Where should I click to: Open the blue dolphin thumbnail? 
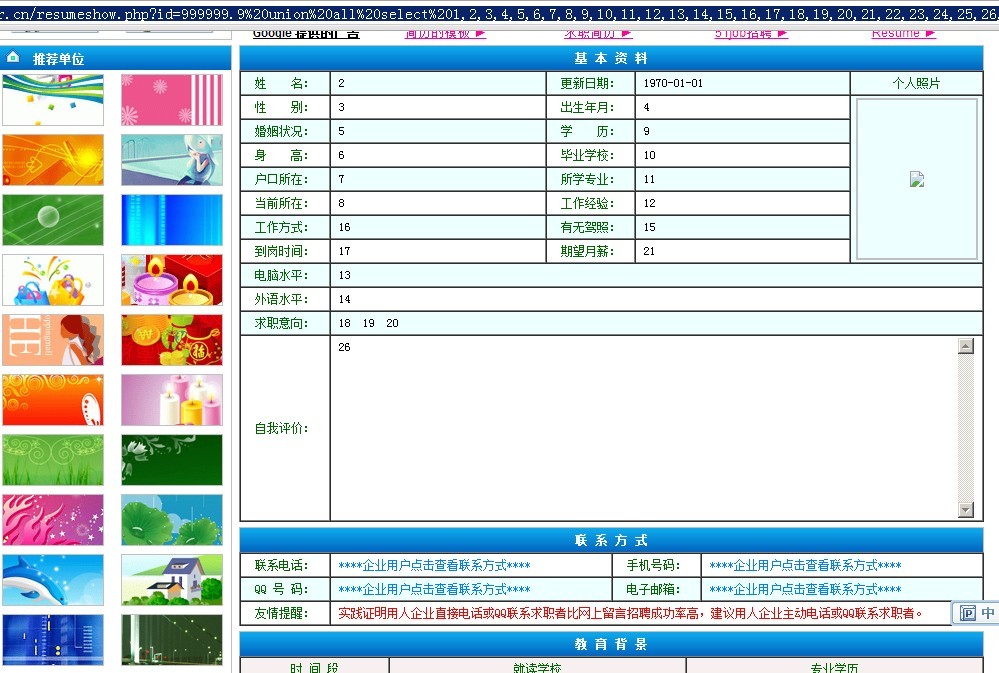(53, 580)
